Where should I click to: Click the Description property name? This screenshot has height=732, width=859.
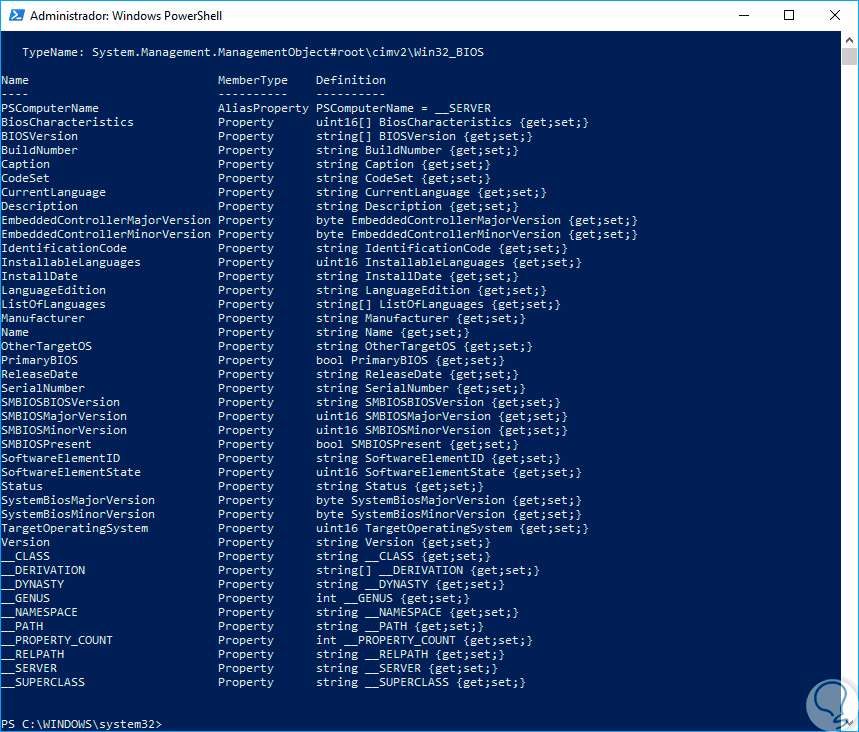pos(39,207)
